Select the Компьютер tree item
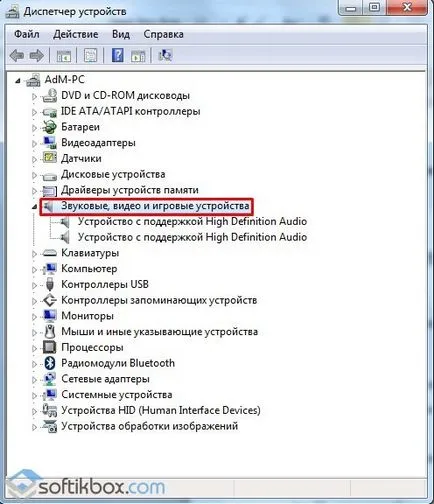Screen dimensions: 434x504 click(x=89, y=269)
